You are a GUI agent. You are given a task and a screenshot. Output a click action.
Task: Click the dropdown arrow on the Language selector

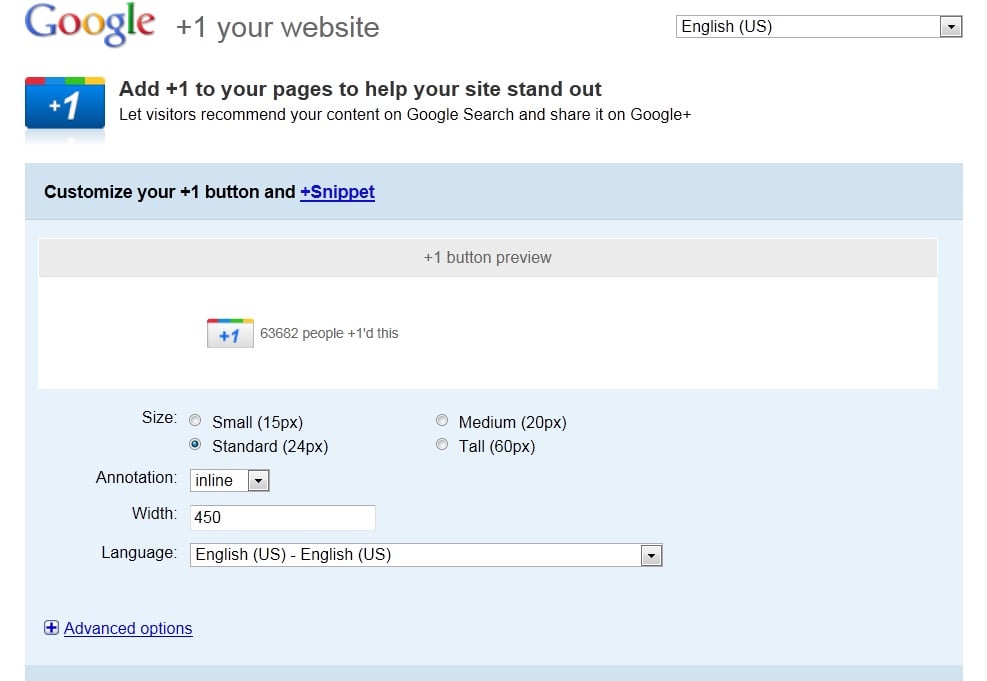[x=652, y=555]
